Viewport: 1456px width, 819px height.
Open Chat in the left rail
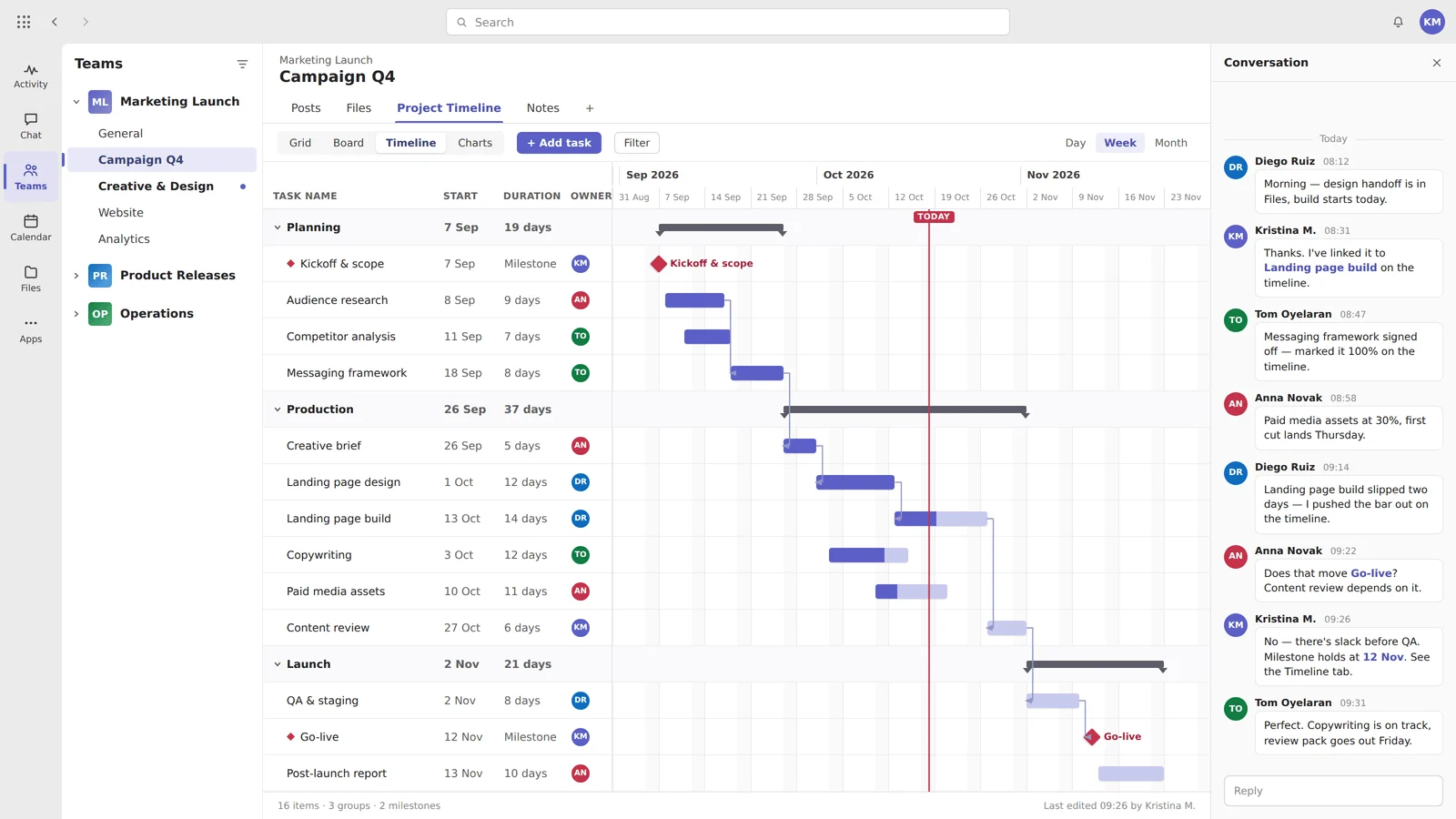[x=31, y=126]
